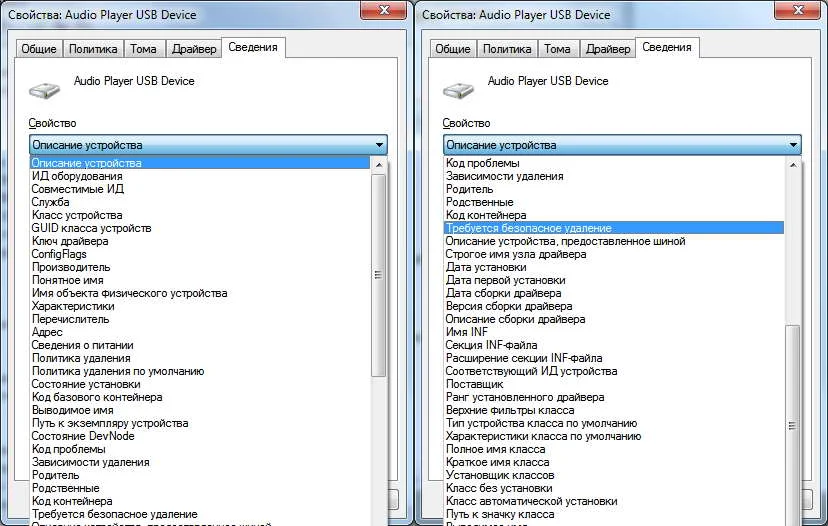Select Дата первой установки
This screenshot has height=526, width=828.
click(614, 280)
